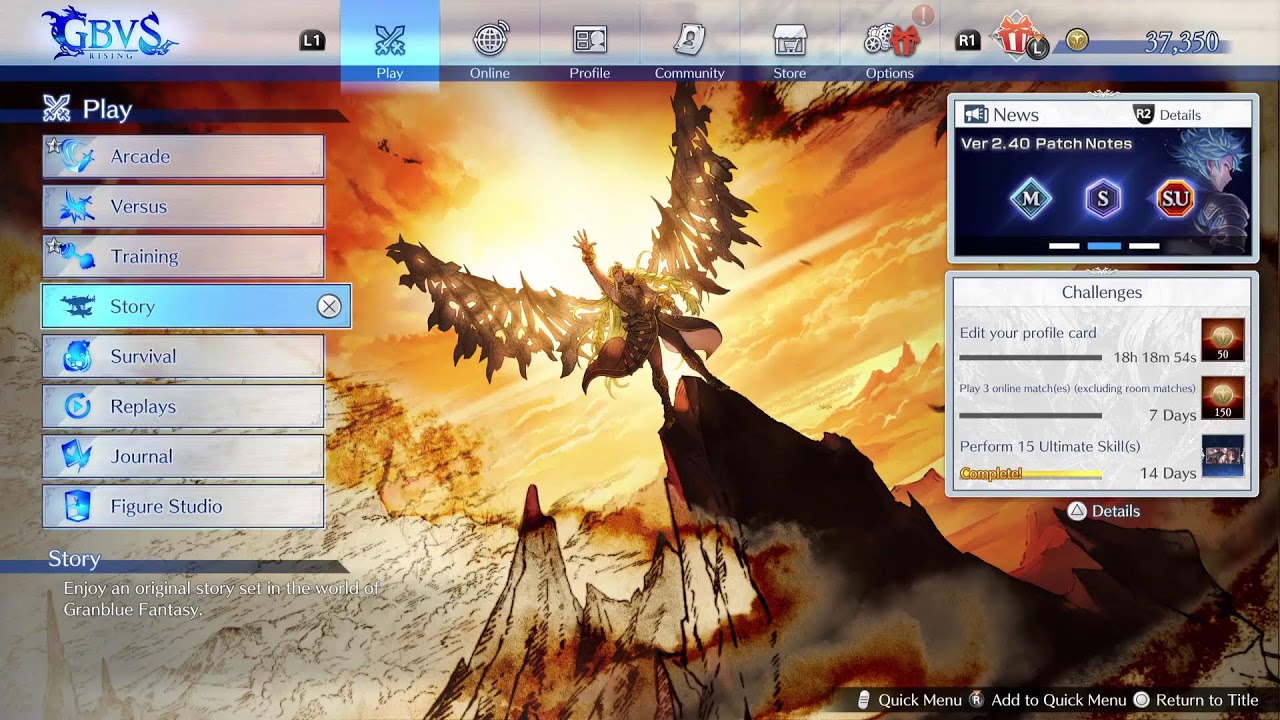Click the Training mode icon
This screenshot has height=720, width=1280.
pyautogui.click(x=77, y=257)
